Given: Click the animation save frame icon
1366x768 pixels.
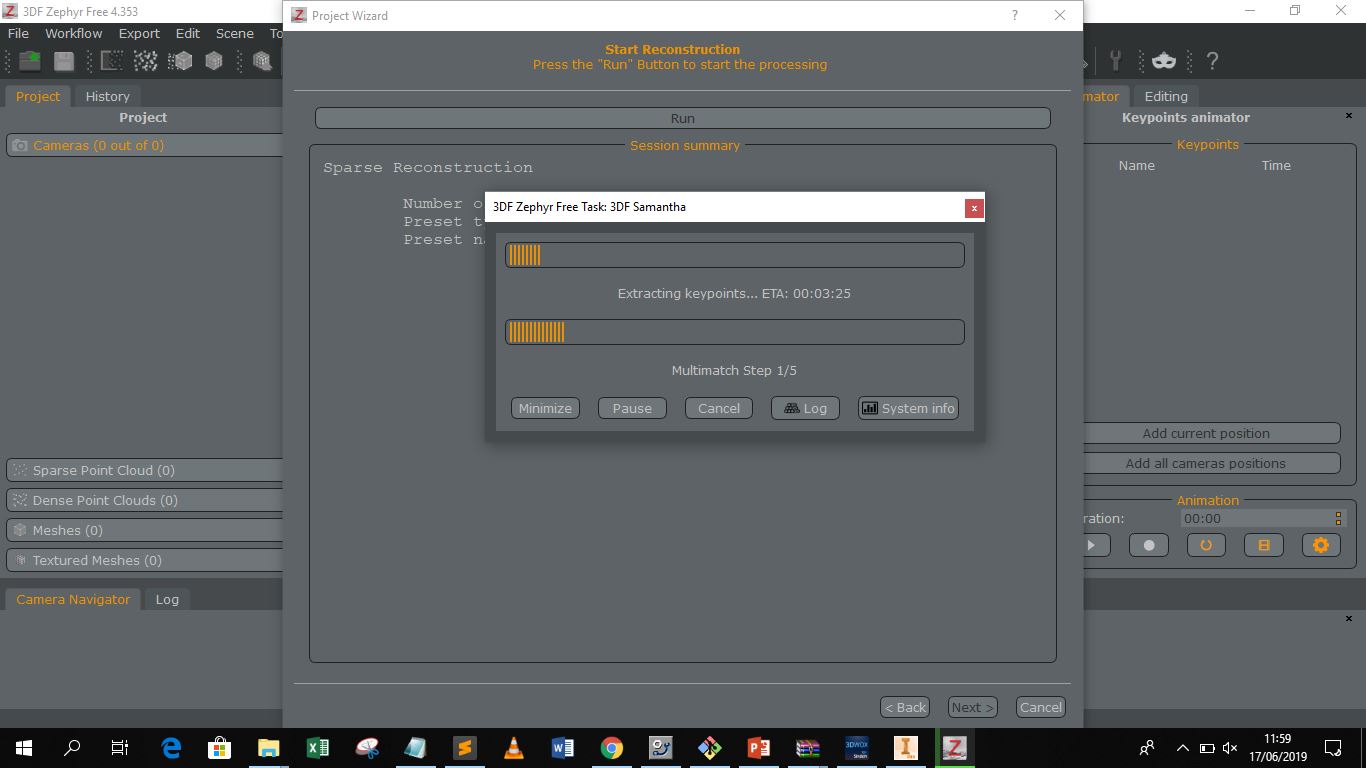Looking at the screenshot, I should 1264,545.
